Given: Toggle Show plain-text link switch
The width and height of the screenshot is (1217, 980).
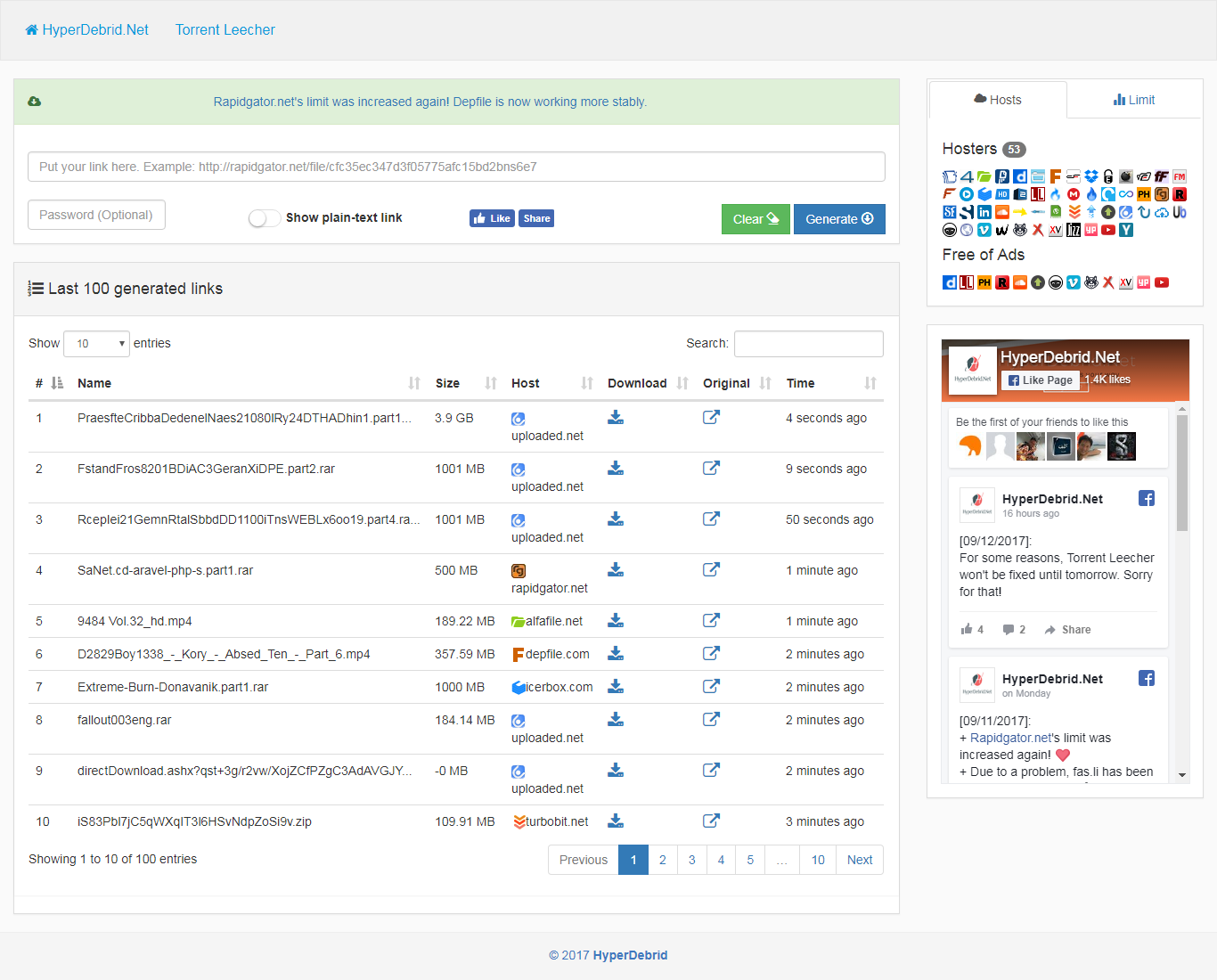Looking at the screenshot, I should (265, 218).
